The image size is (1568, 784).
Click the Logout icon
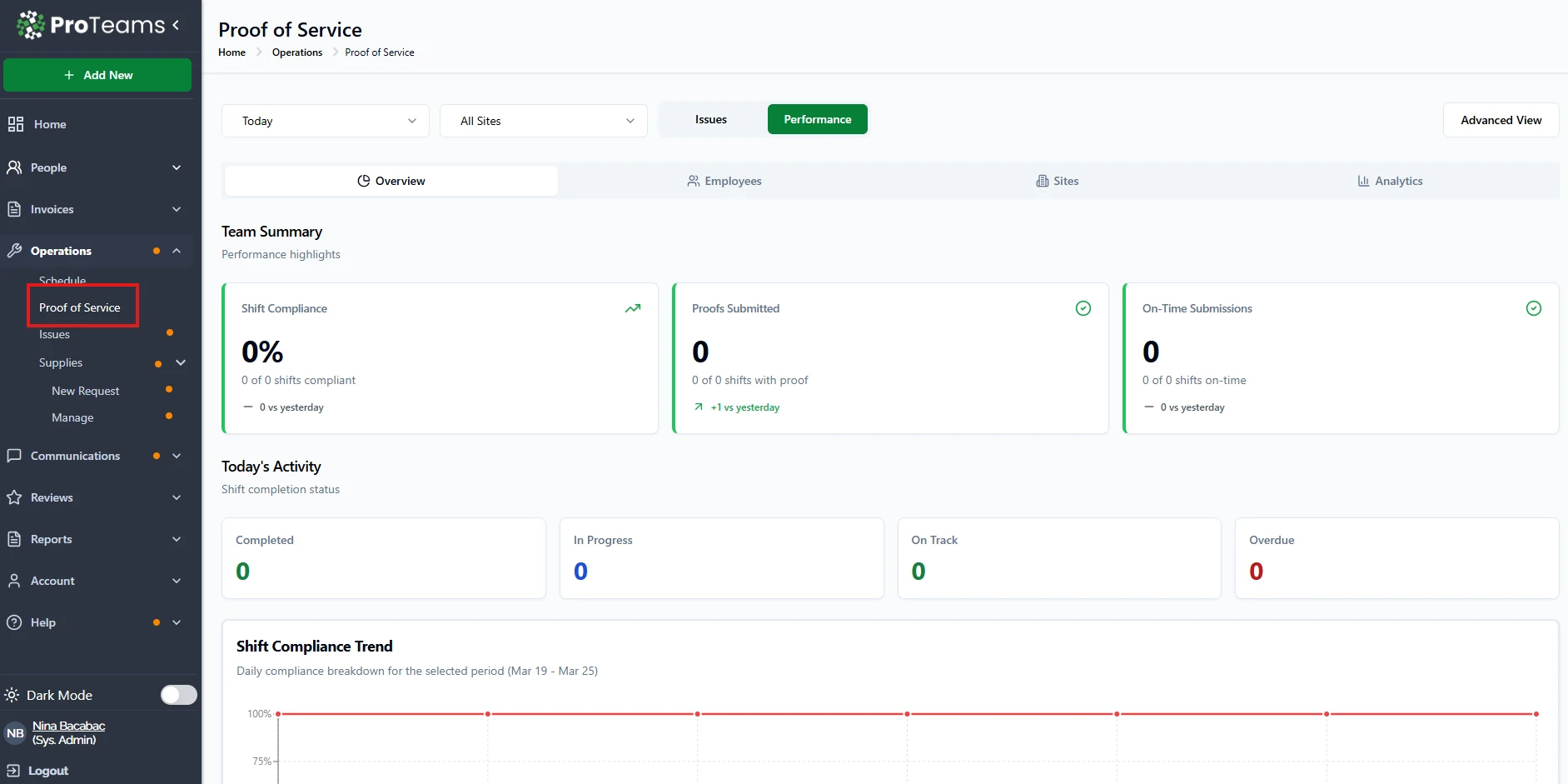(13, 771)
